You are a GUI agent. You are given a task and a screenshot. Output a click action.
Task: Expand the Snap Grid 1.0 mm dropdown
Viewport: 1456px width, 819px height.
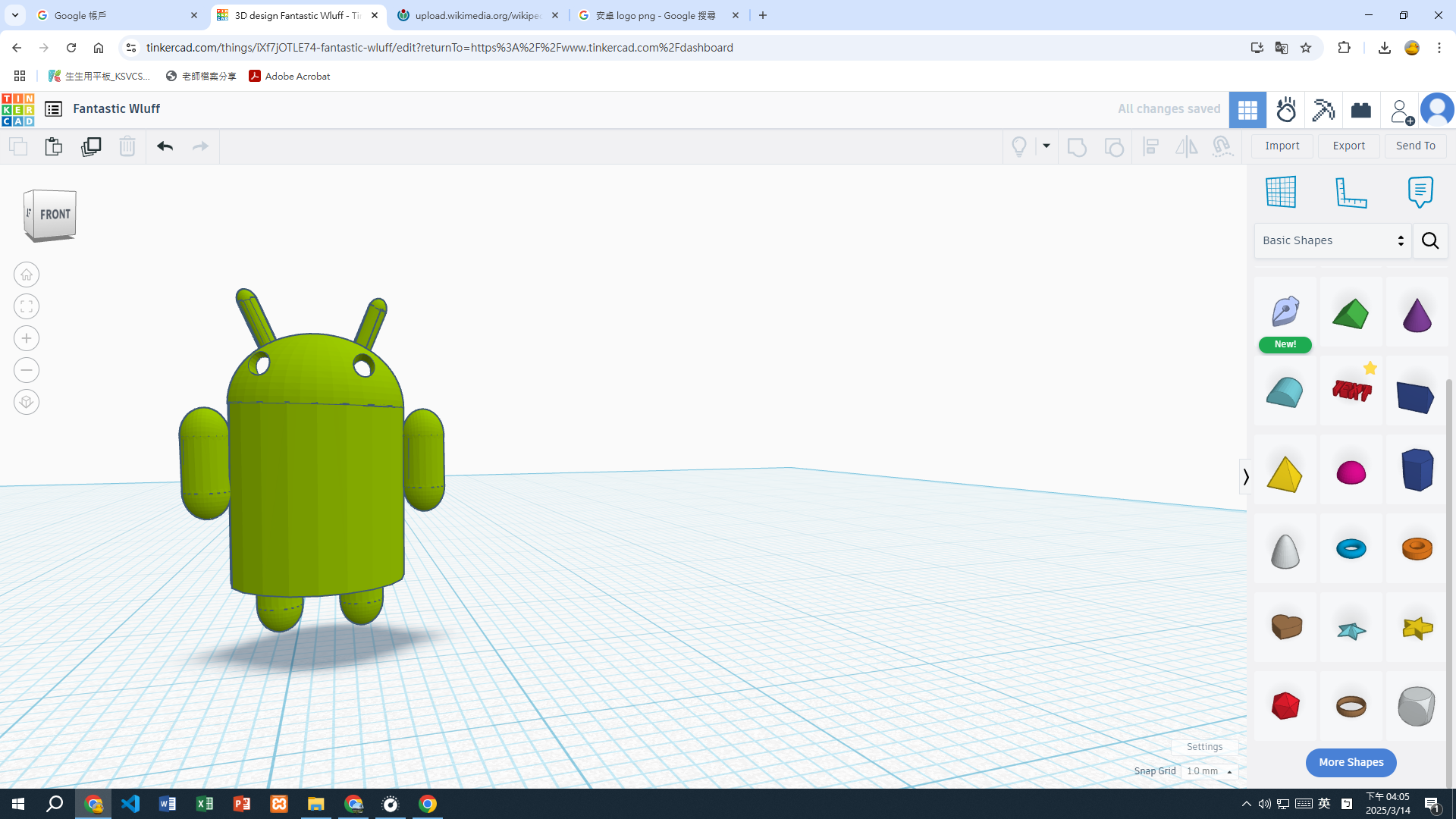coord(1210,771)
